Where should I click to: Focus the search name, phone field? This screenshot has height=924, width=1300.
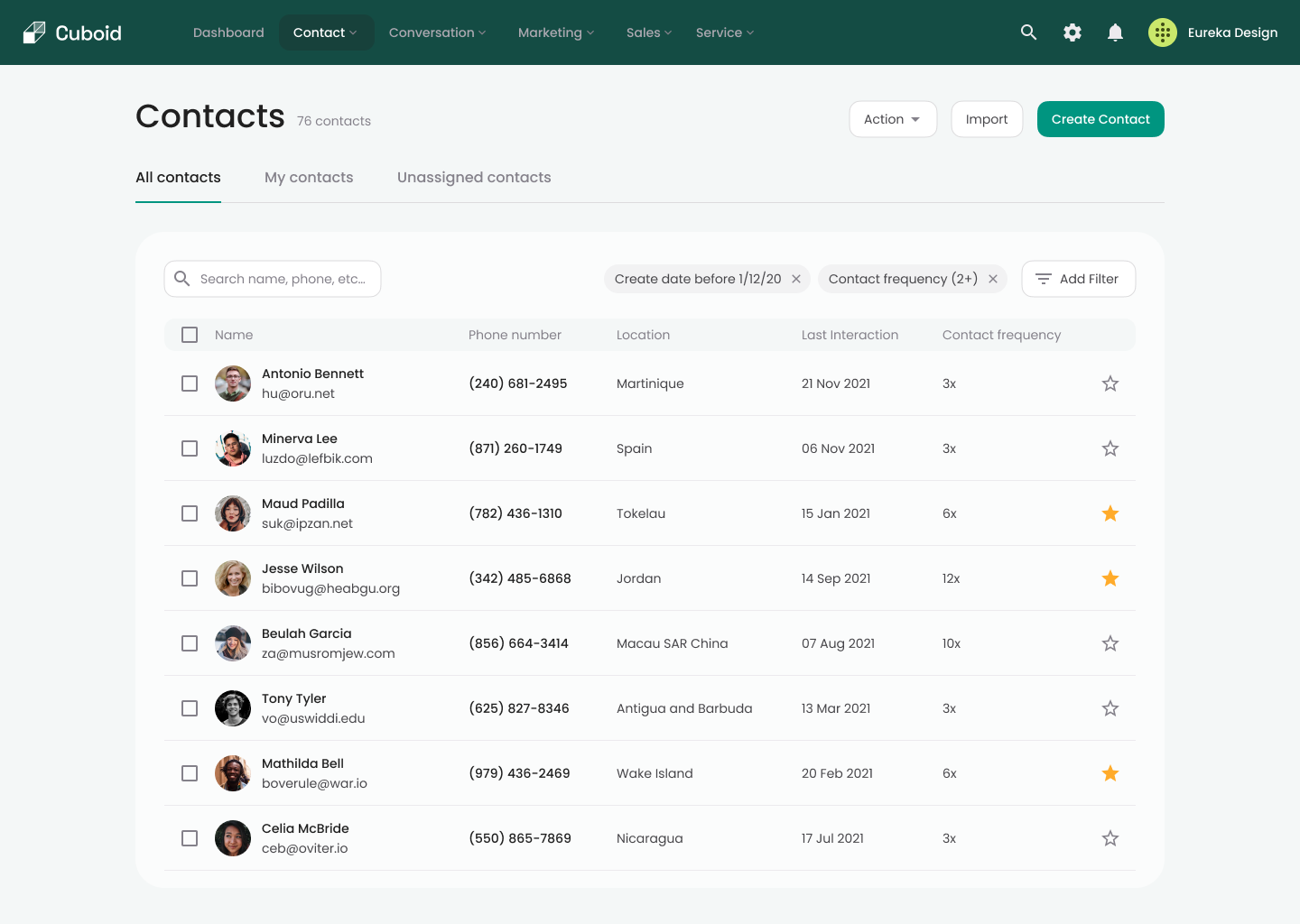(x=282, y=279)
